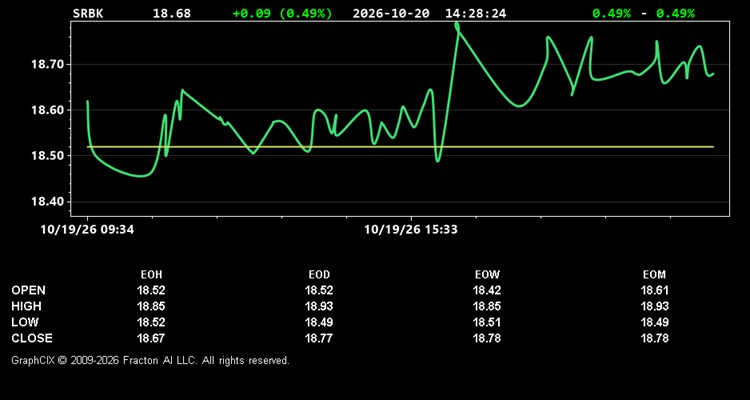
Task: Select the date 2026-10-20 in header
Action: tap(392, 13)
